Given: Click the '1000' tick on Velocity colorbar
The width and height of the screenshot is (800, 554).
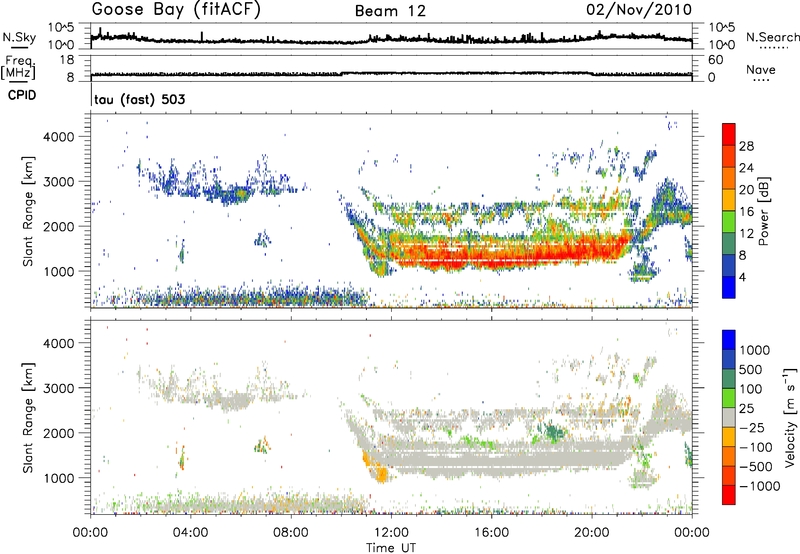Looking at the screenshot, I should (x=755, y=350).
